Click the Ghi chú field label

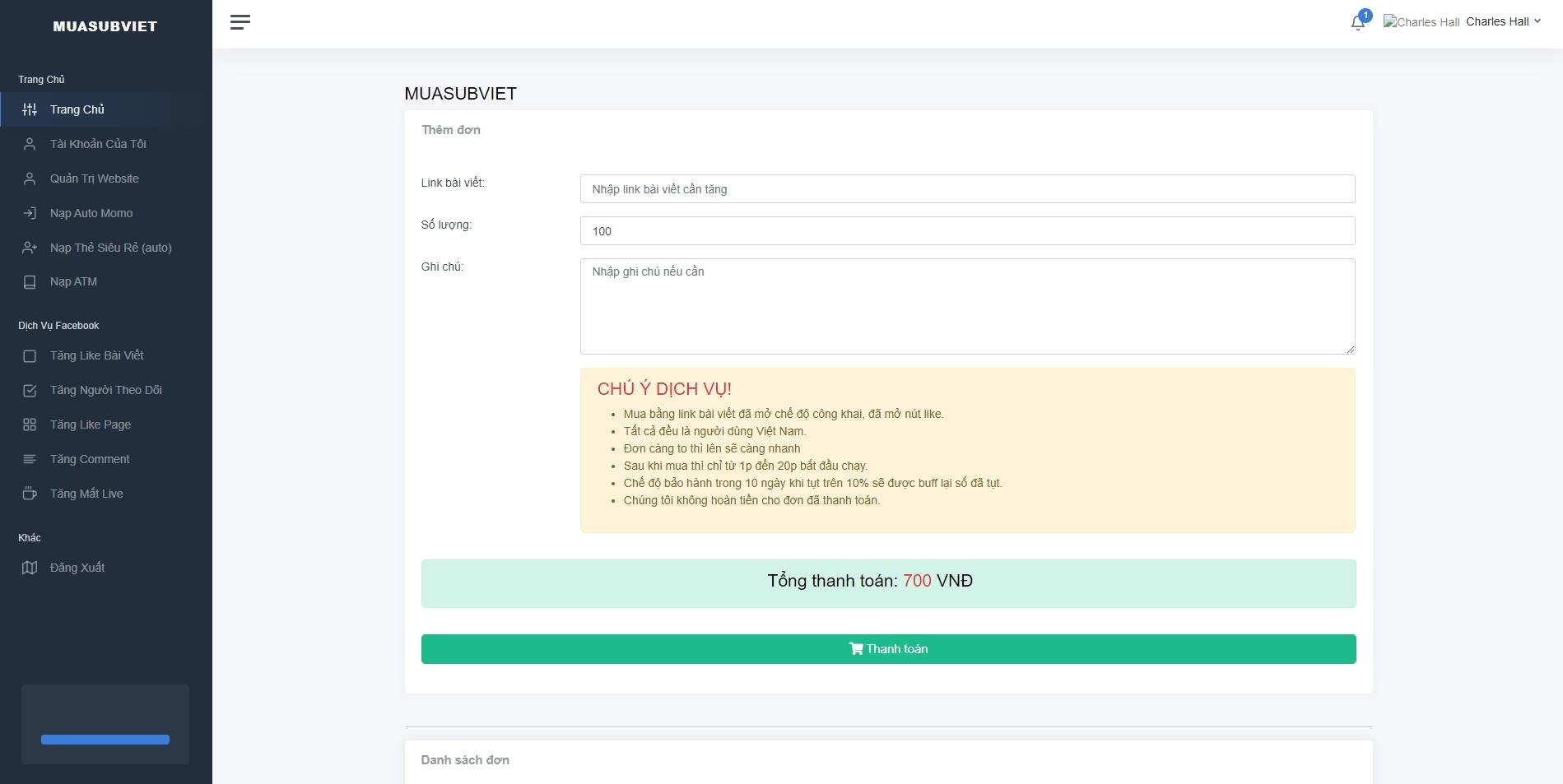[x=442, y=267]
